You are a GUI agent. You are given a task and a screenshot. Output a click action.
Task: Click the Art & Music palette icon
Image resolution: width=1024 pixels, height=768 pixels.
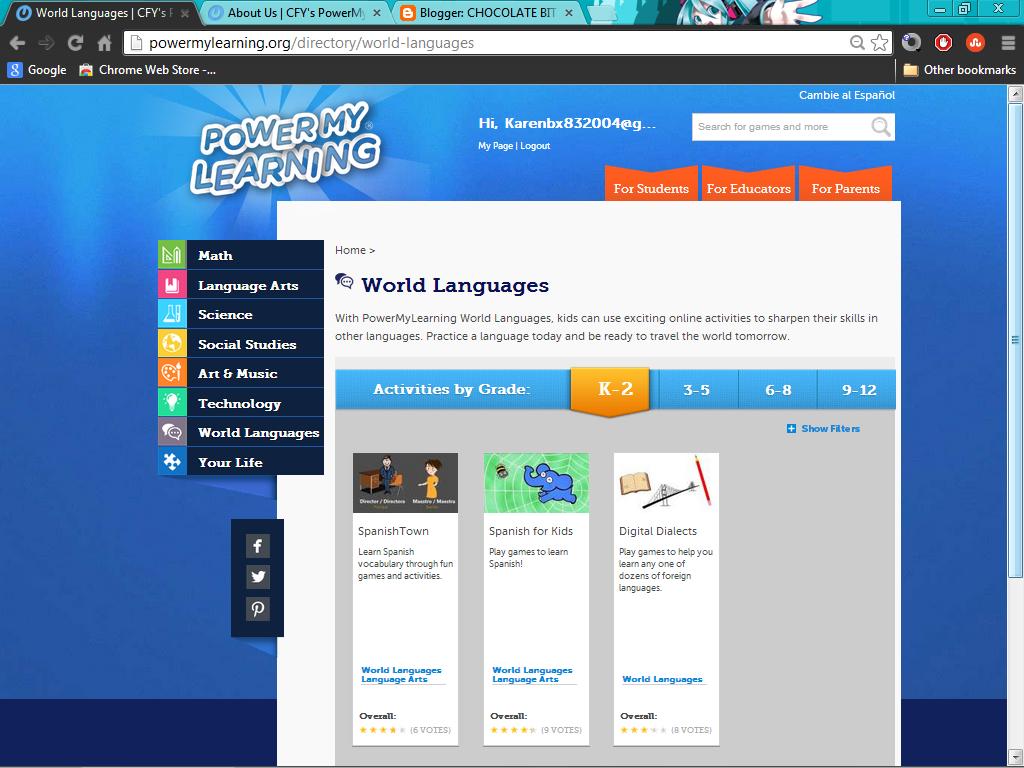coord(172,373)
